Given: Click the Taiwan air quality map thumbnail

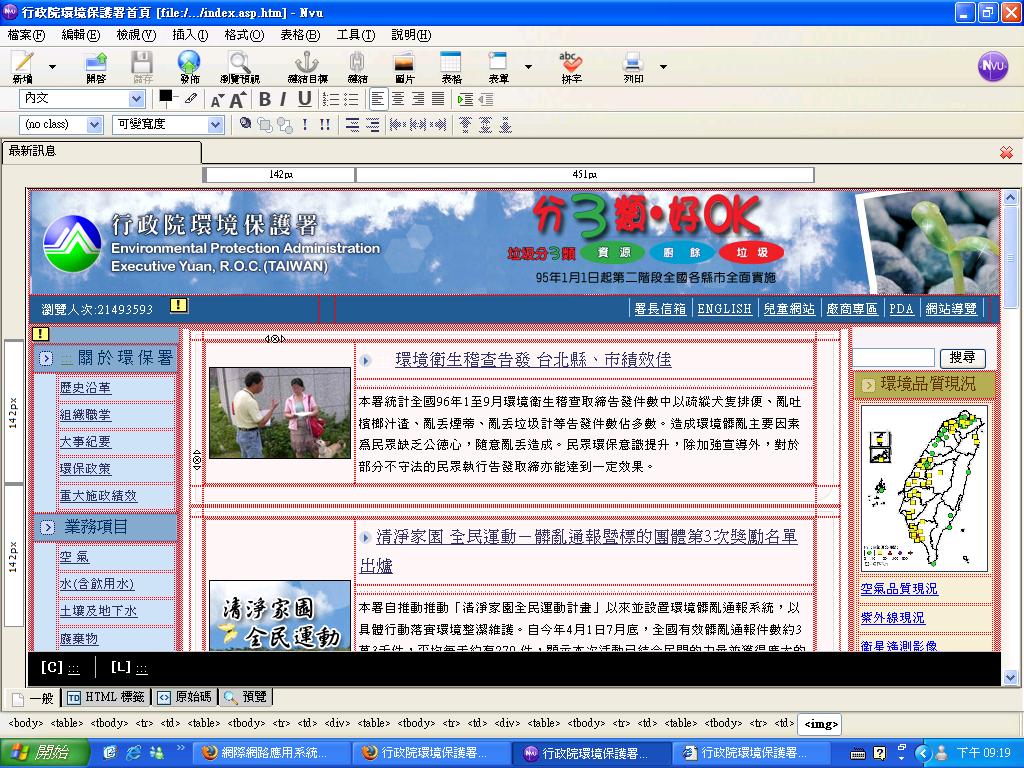Looking at the screenshot, I should [924, 488].
